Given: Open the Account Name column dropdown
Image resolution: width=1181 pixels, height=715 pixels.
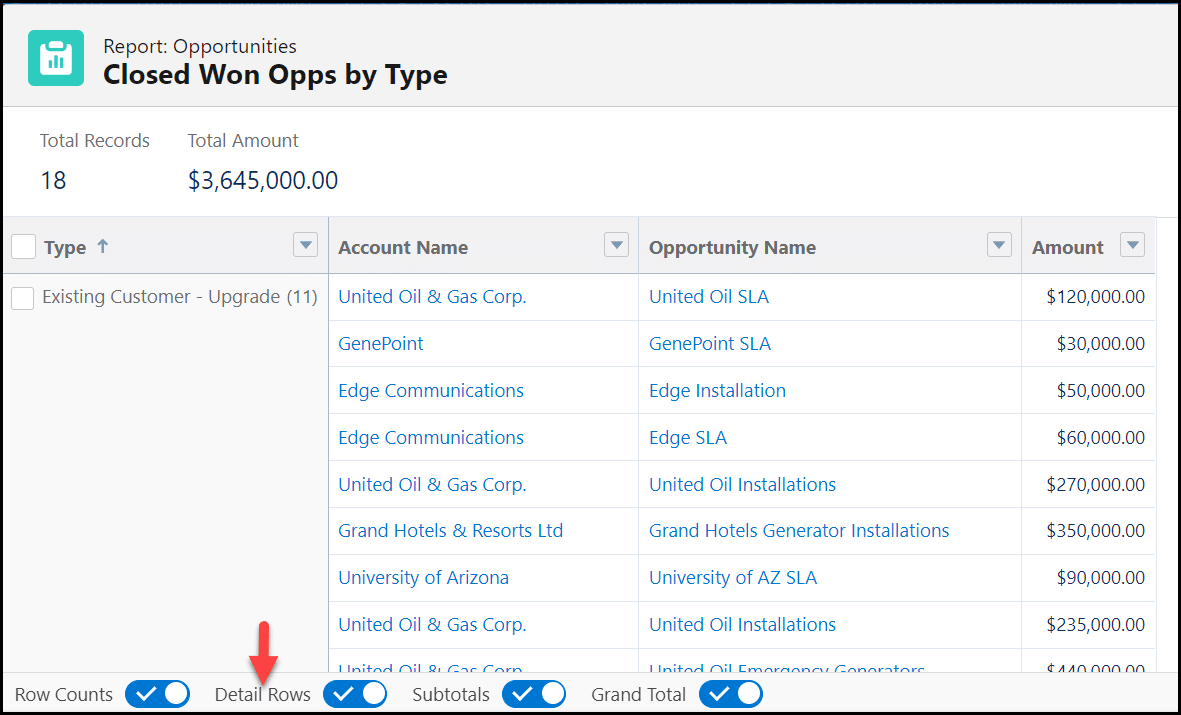Looking at the screenshot, I should click(617, 245).
